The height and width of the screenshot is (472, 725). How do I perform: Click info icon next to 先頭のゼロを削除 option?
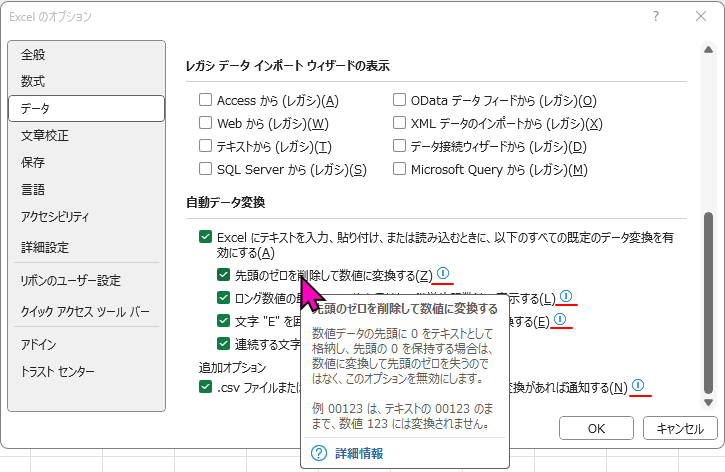(x=443, y=273)
